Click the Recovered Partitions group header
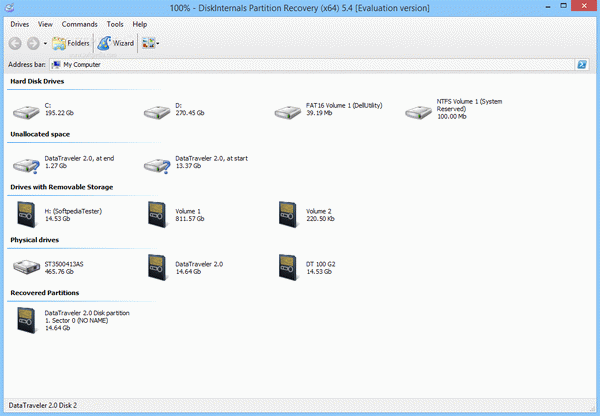The width and height of the screenshot is (600, 416). 45,292
